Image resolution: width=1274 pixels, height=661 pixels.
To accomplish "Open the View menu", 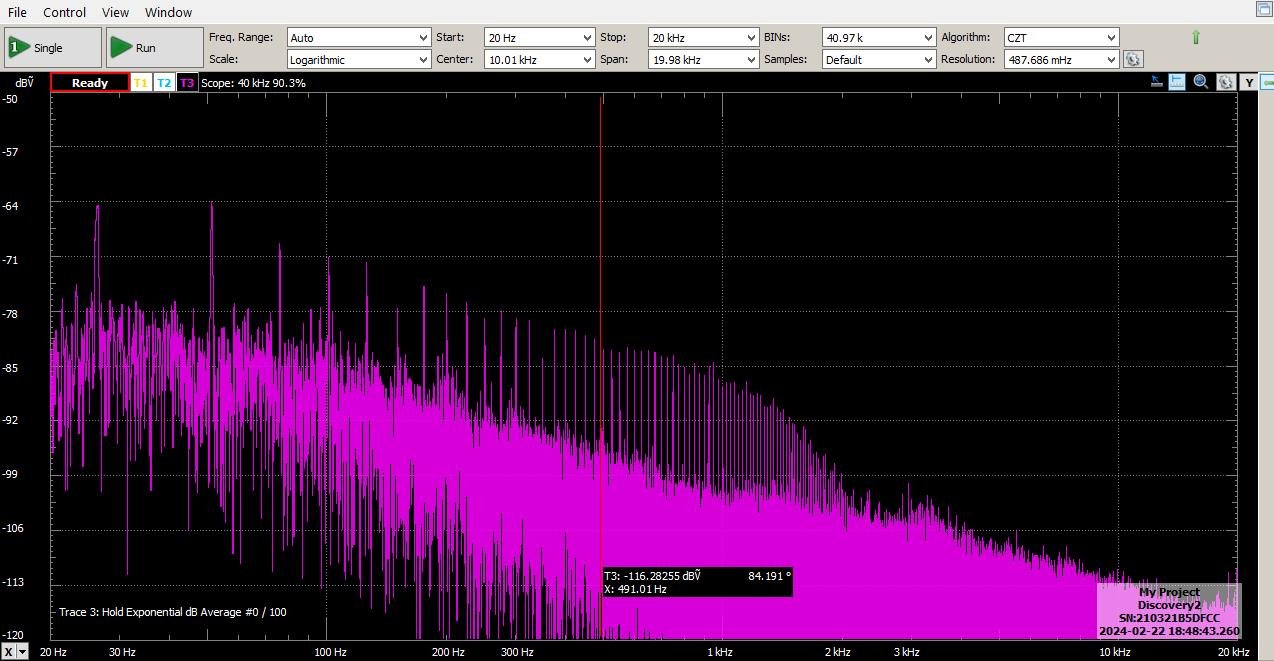I will click(115, 12).
